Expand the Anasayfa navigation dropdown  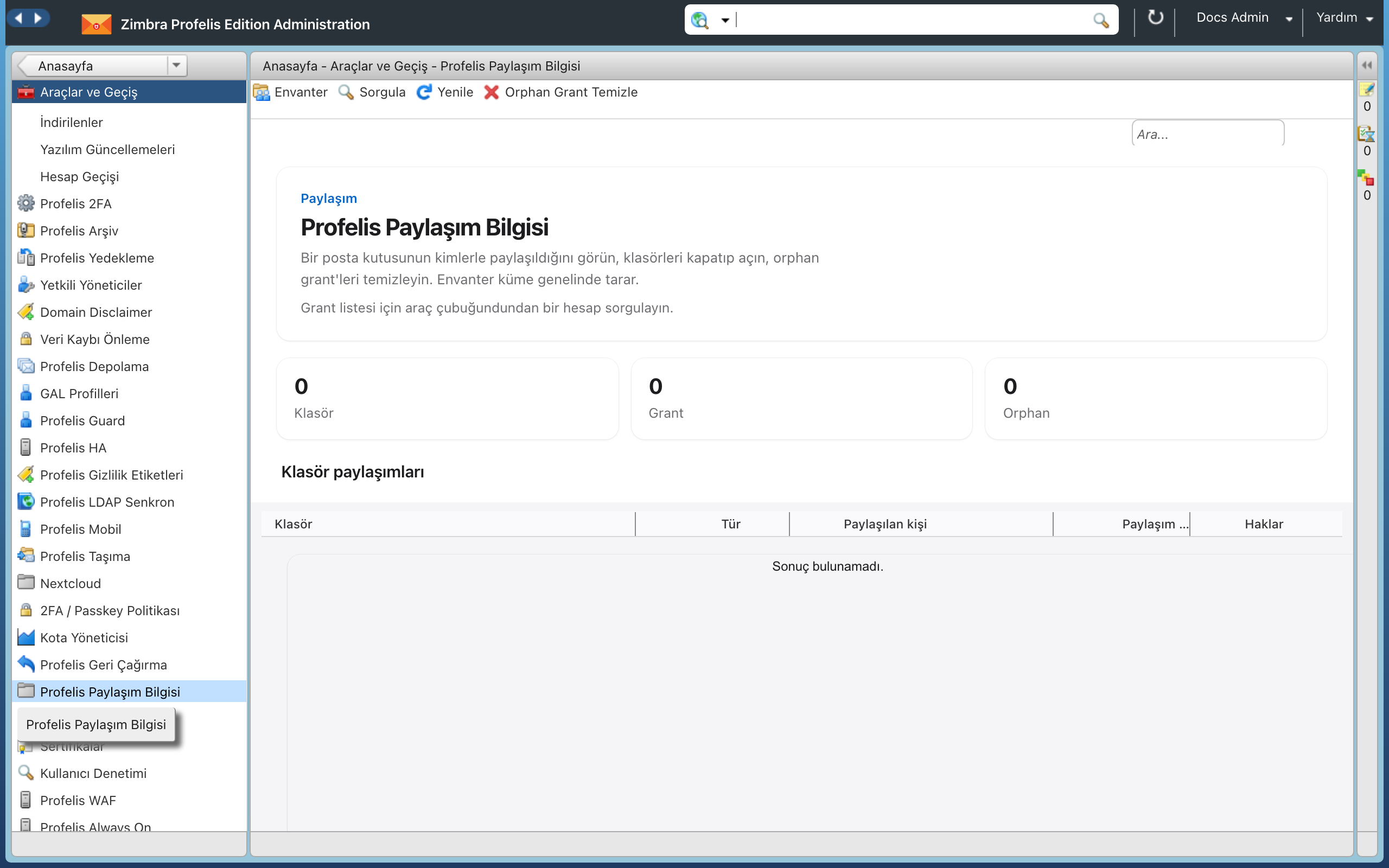click(176, 66)
